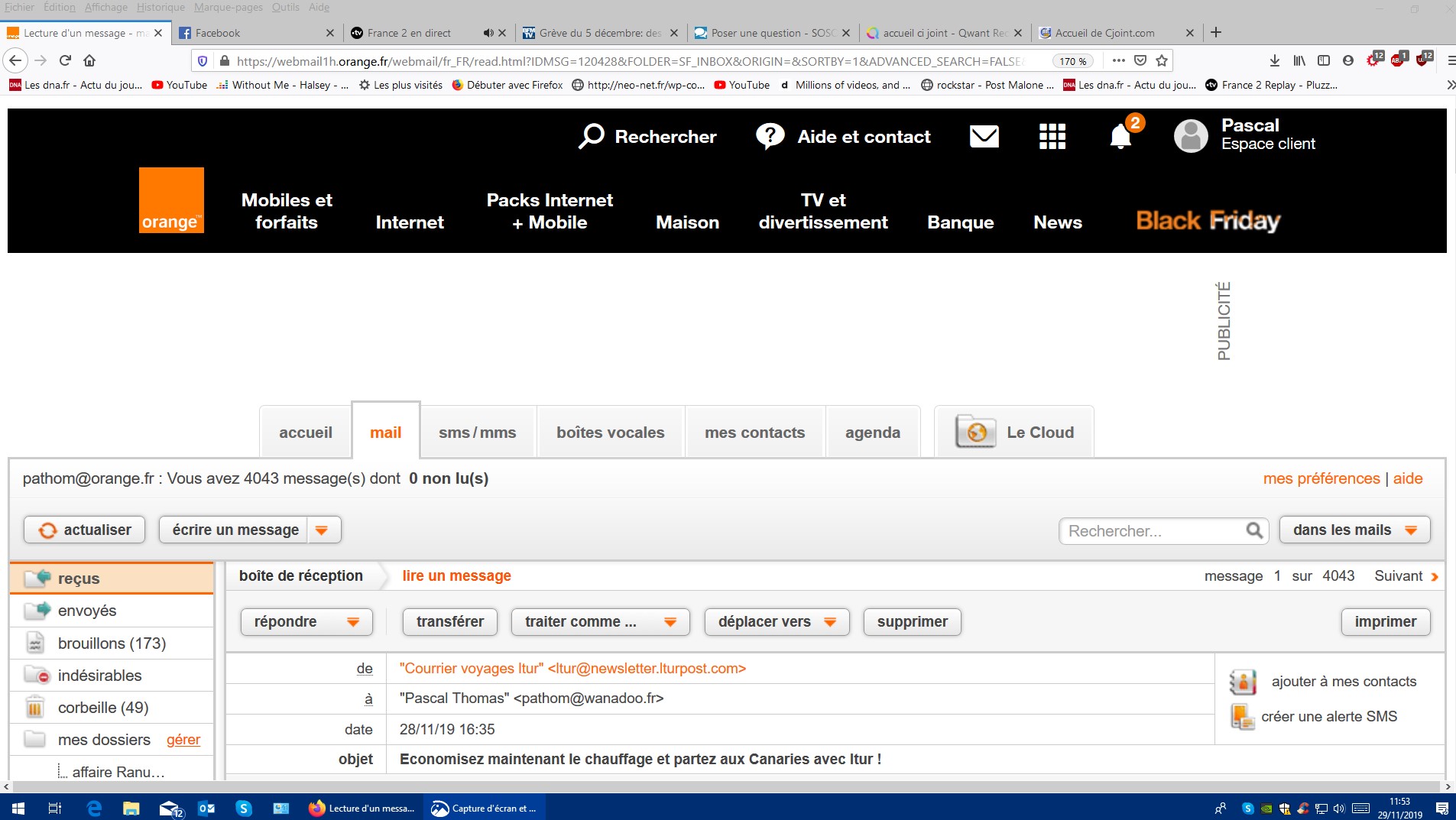Viewport: 1456px width, 820px height.
Task: Open envoyés folder
Action: tap(112, 611)
